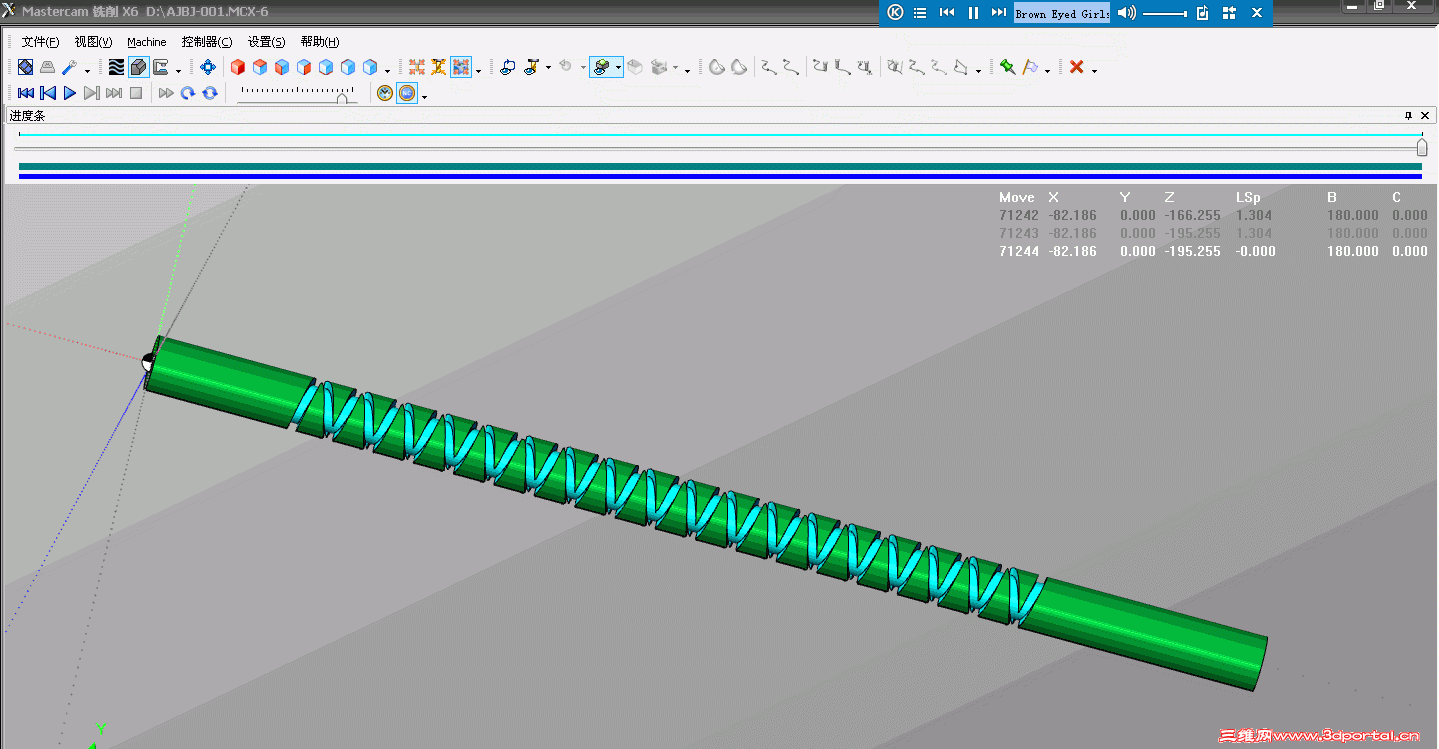The image size is (1439, 749).
Task: Click the blue four-arrow fit view icon
Action: click(207, 67)
